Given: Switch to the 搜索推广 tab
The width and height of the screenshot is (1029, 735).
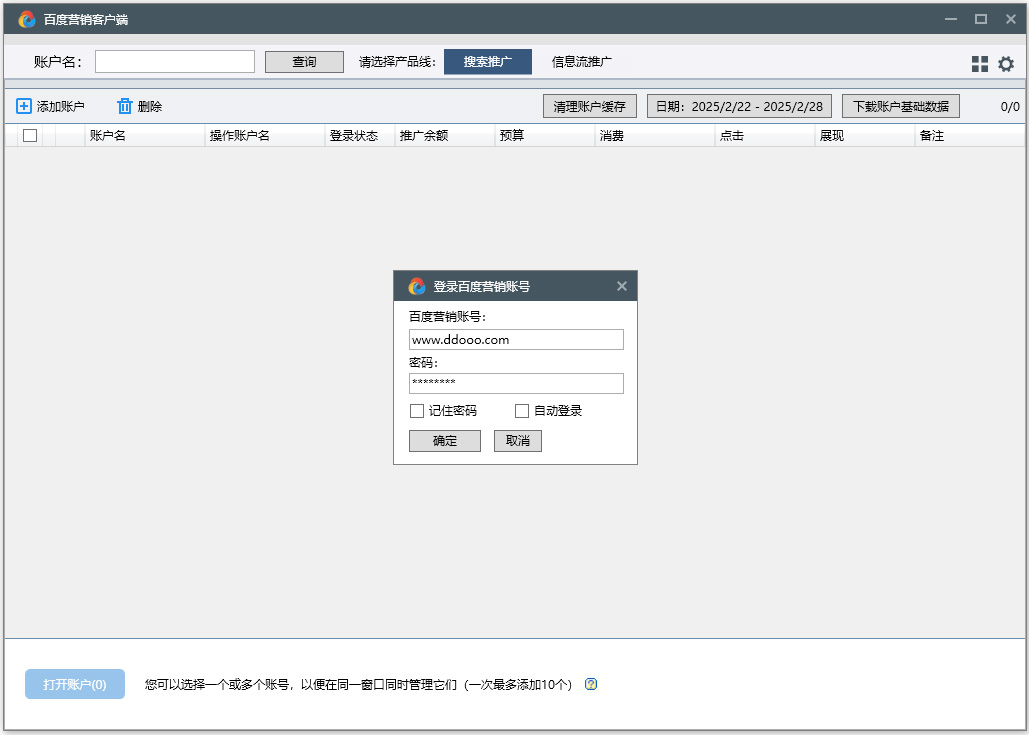Looking at the screenshot, I should click(487, 61).
